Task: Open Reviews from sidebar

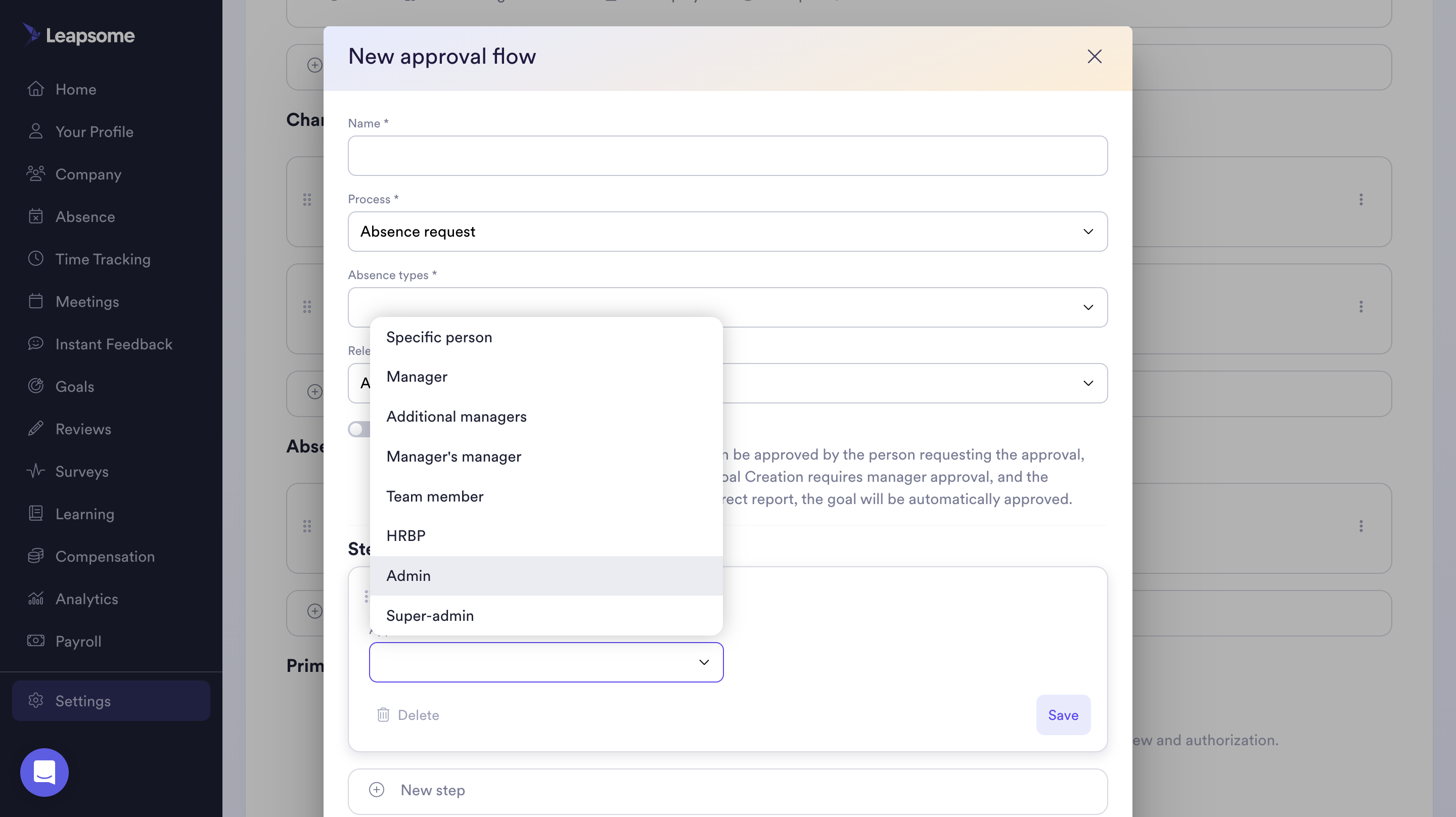Action: coord(83,429)
